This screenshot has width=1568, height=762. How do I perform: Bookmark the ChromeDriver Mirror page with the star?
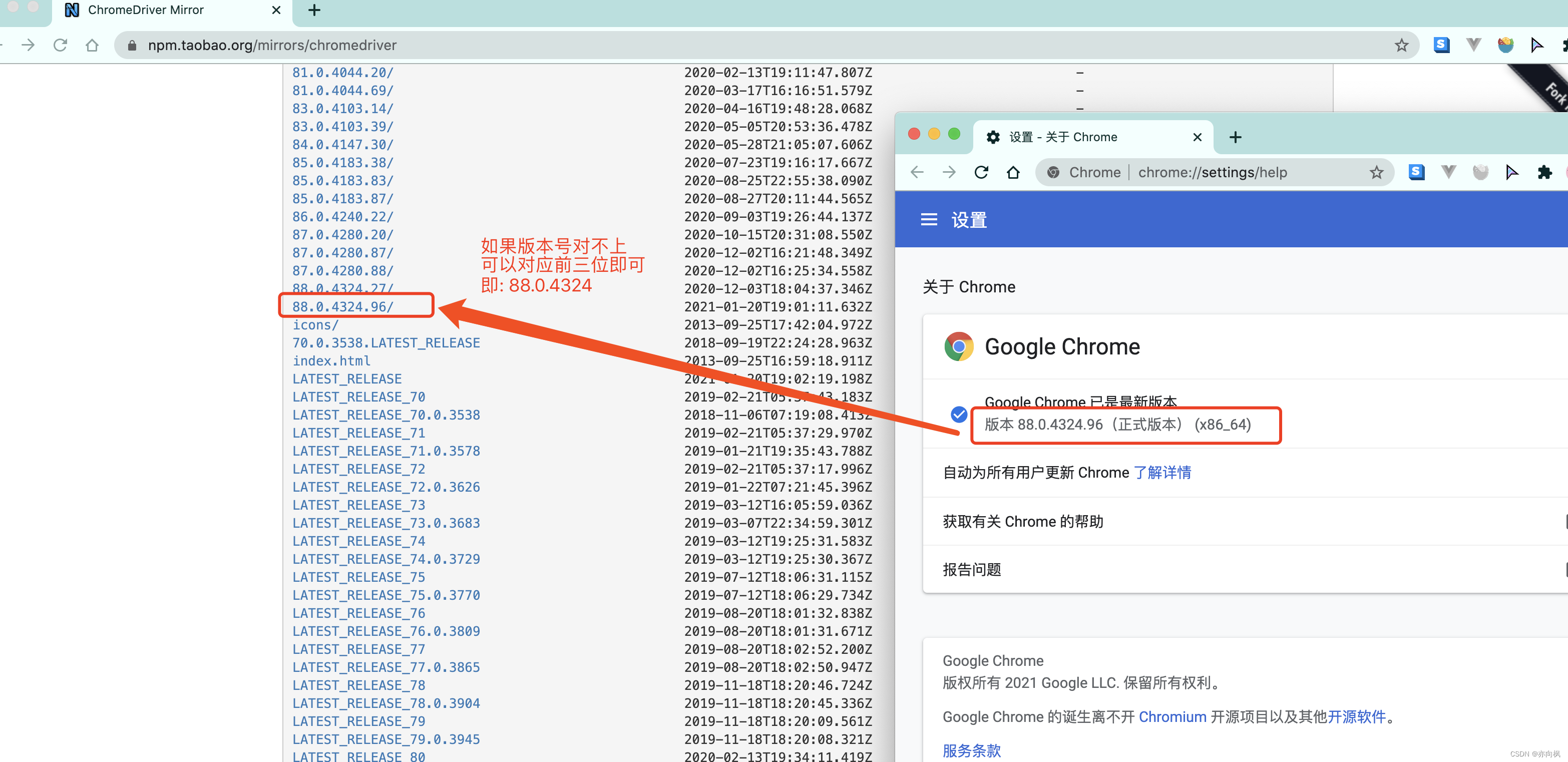pyautogui.click(x=1402, y=45)
